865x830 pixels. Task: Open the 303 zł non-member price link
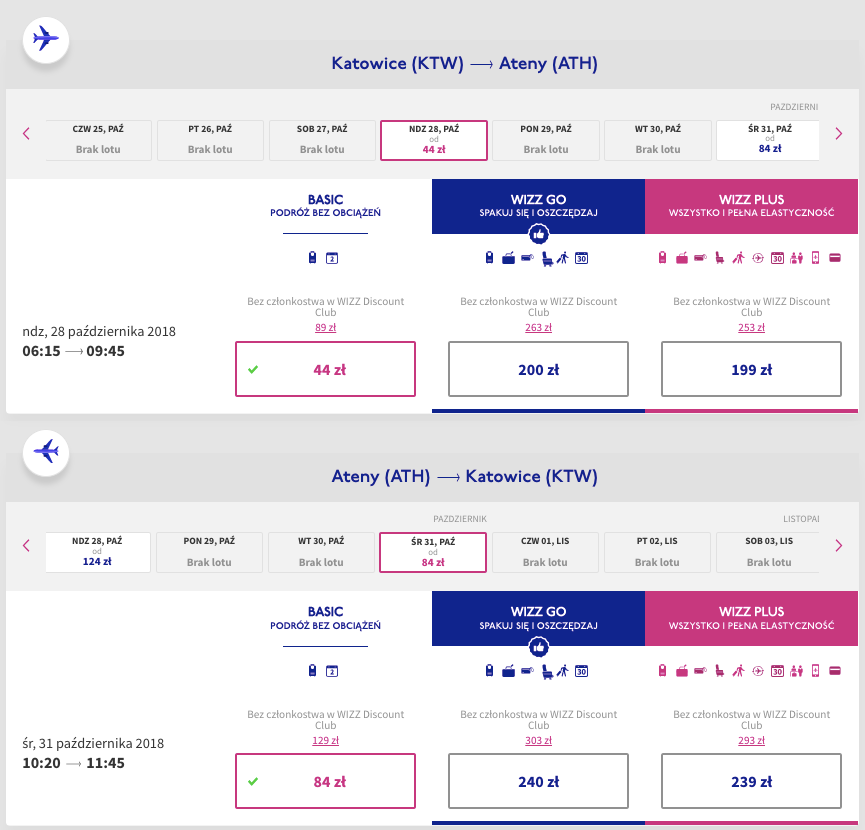point(538,740)
